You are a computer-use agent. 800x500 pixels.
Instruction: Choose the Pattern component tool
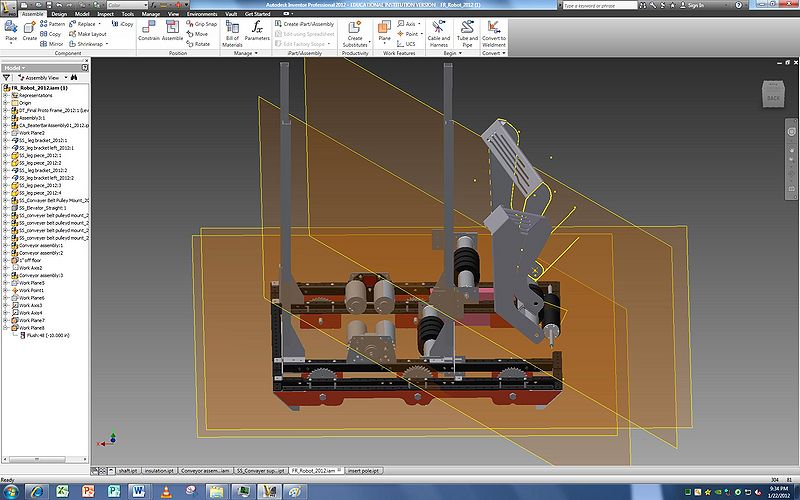pyautogui.click(x=53, y=24)
